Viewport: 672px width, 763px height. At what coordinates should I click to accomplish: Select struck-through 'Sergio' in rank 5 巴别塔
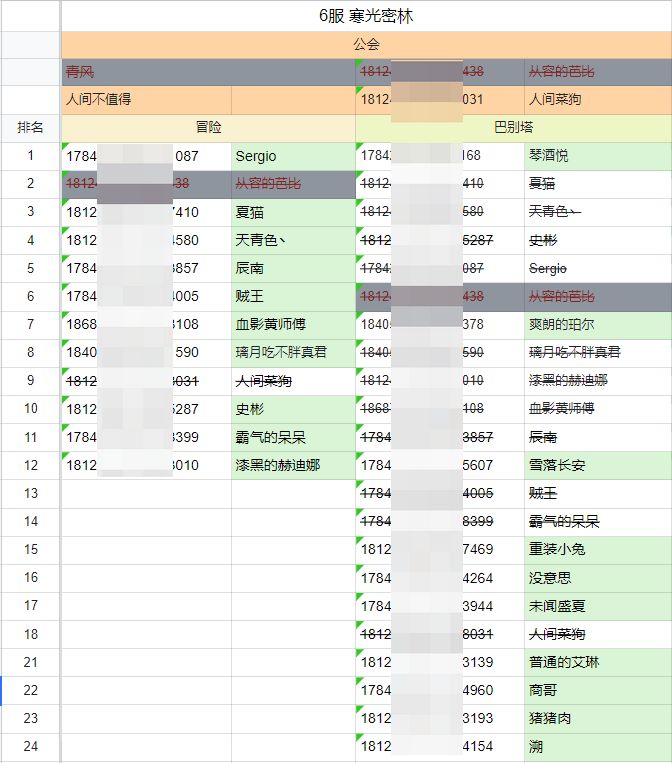click(598, 268)
